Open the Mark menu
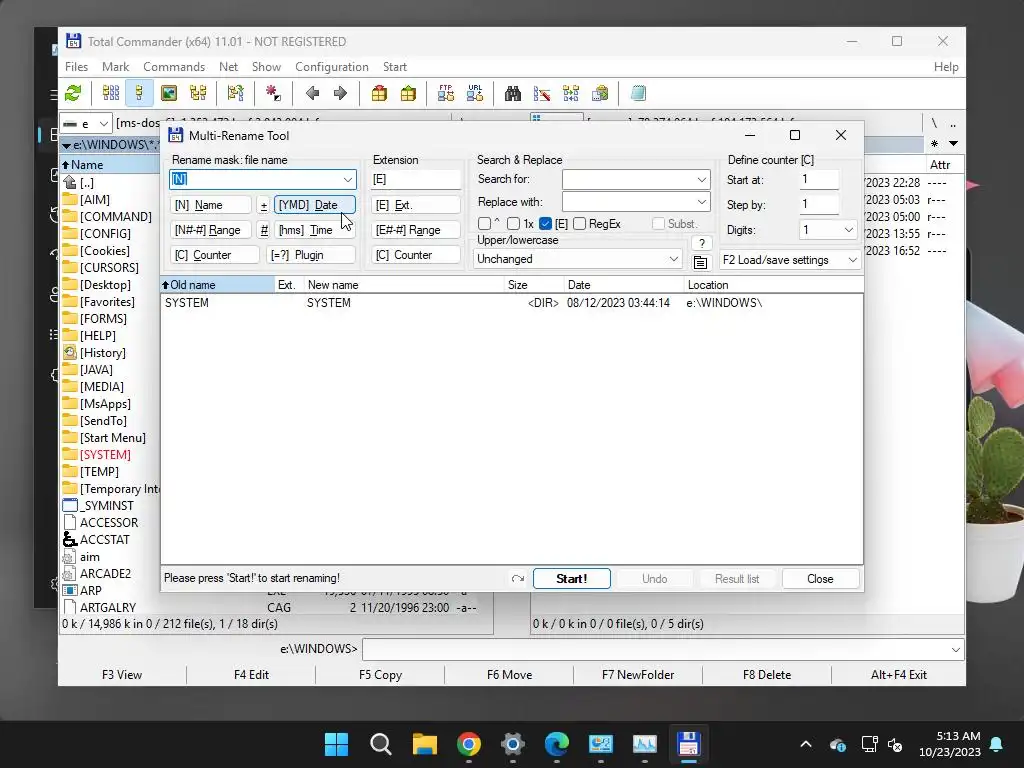This screenshot has width=1024, height=768. coord(116,67)
